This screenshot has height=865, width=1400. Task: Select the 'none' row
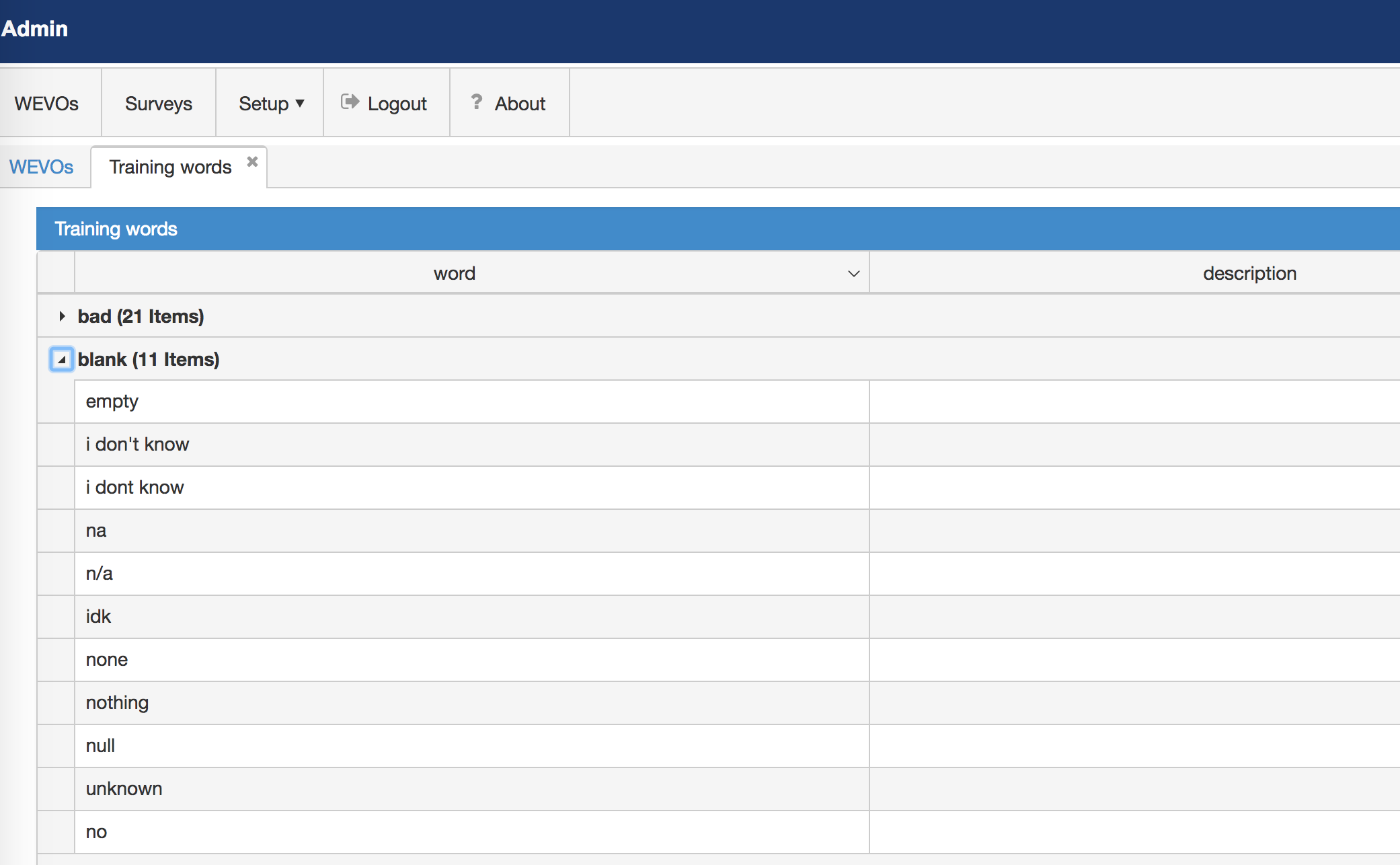click(719, 660)
